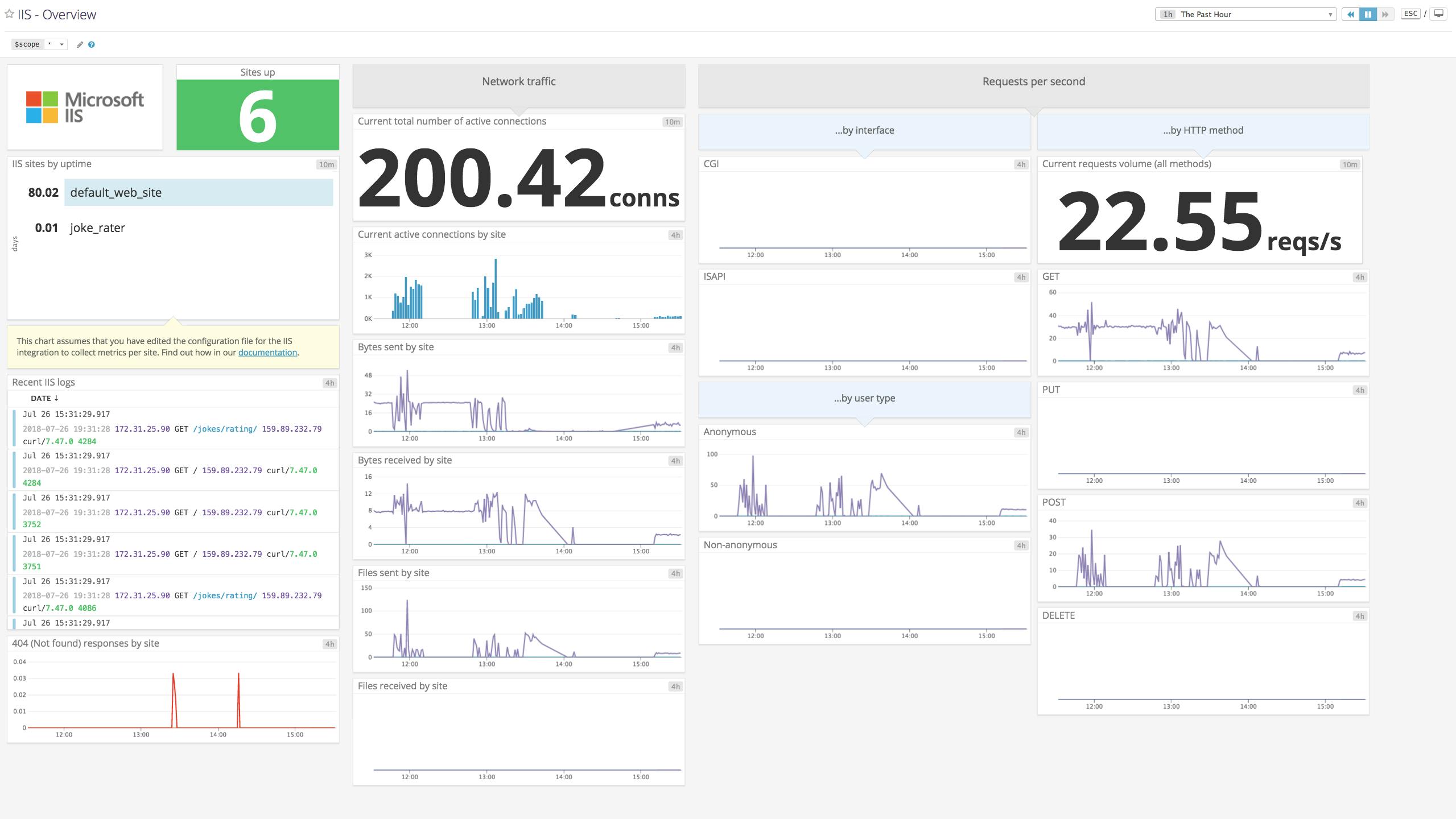Open the documentation link in the yellow notice
The height and width of the screenshot is (819, 1456).
pyautogui.click(x=267, y=352)
